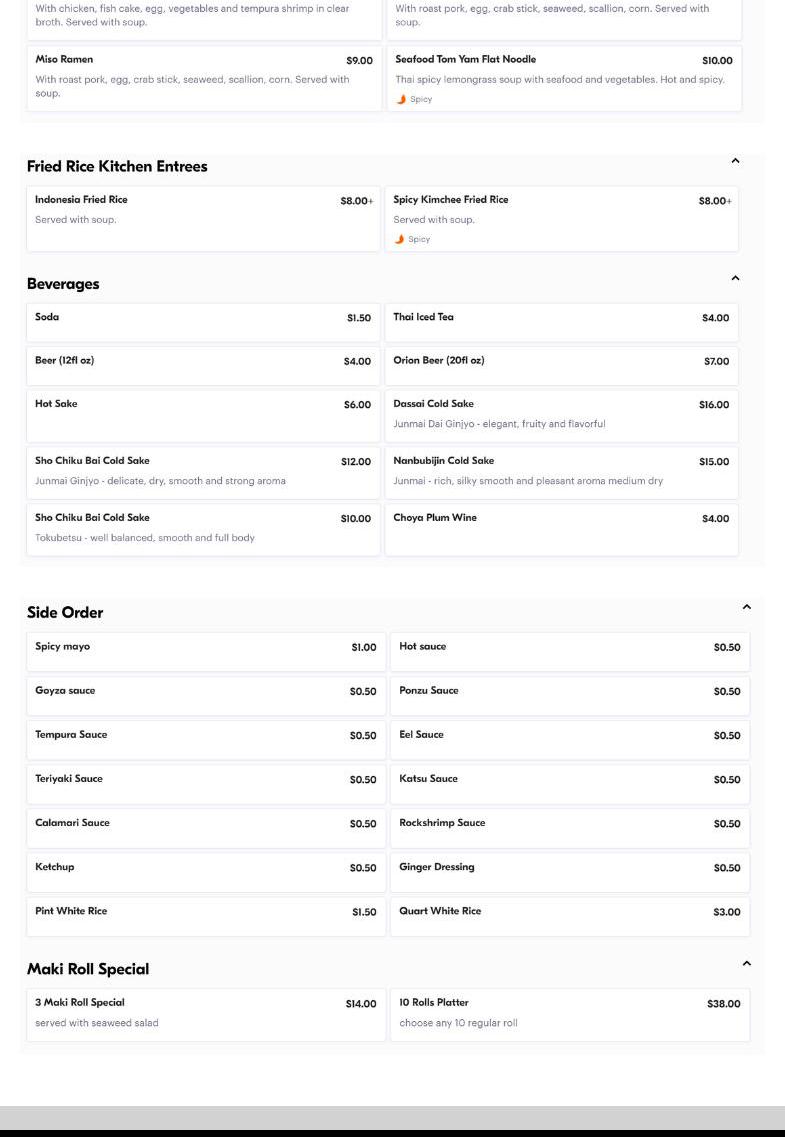Choose the Dassai Cold Sake item

(561, 415)
